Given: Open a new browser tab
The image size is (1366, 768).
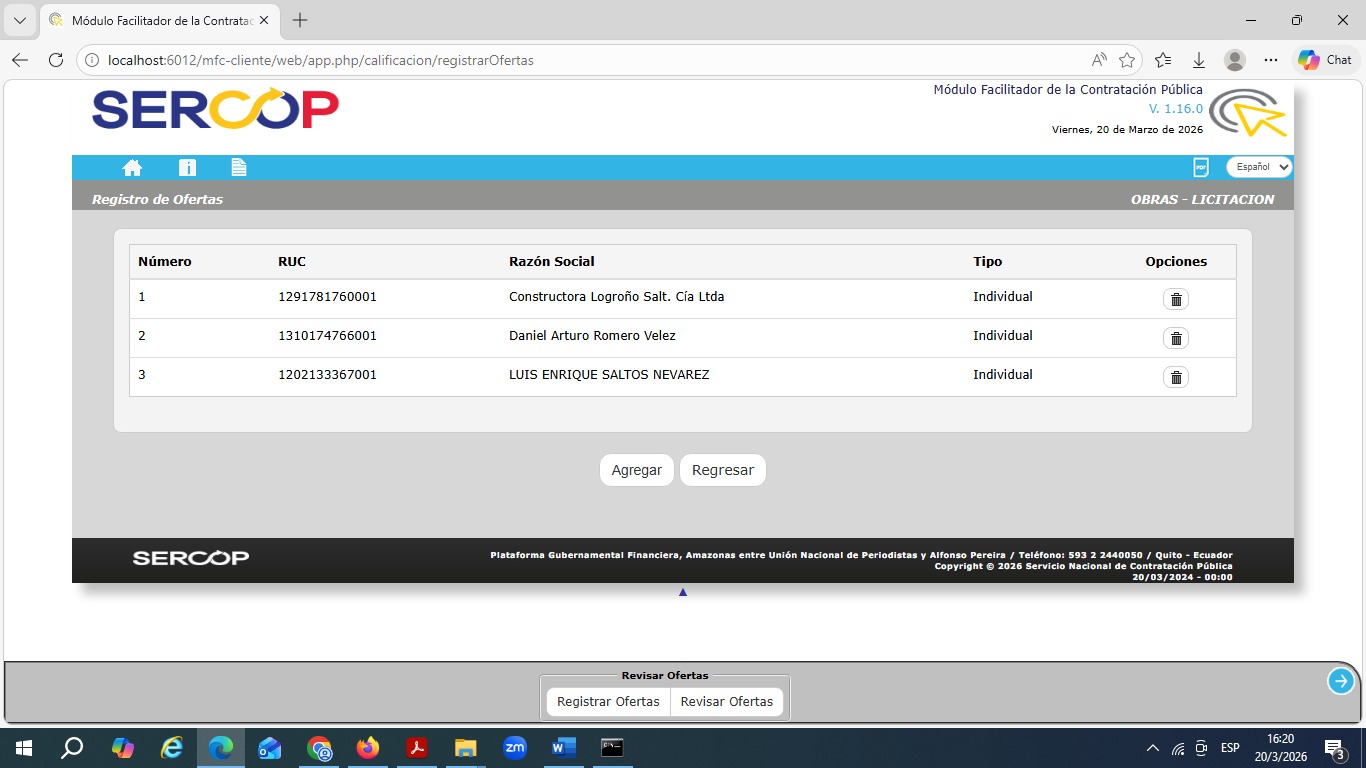Looking at the screenshot, I should pos(300,20).
